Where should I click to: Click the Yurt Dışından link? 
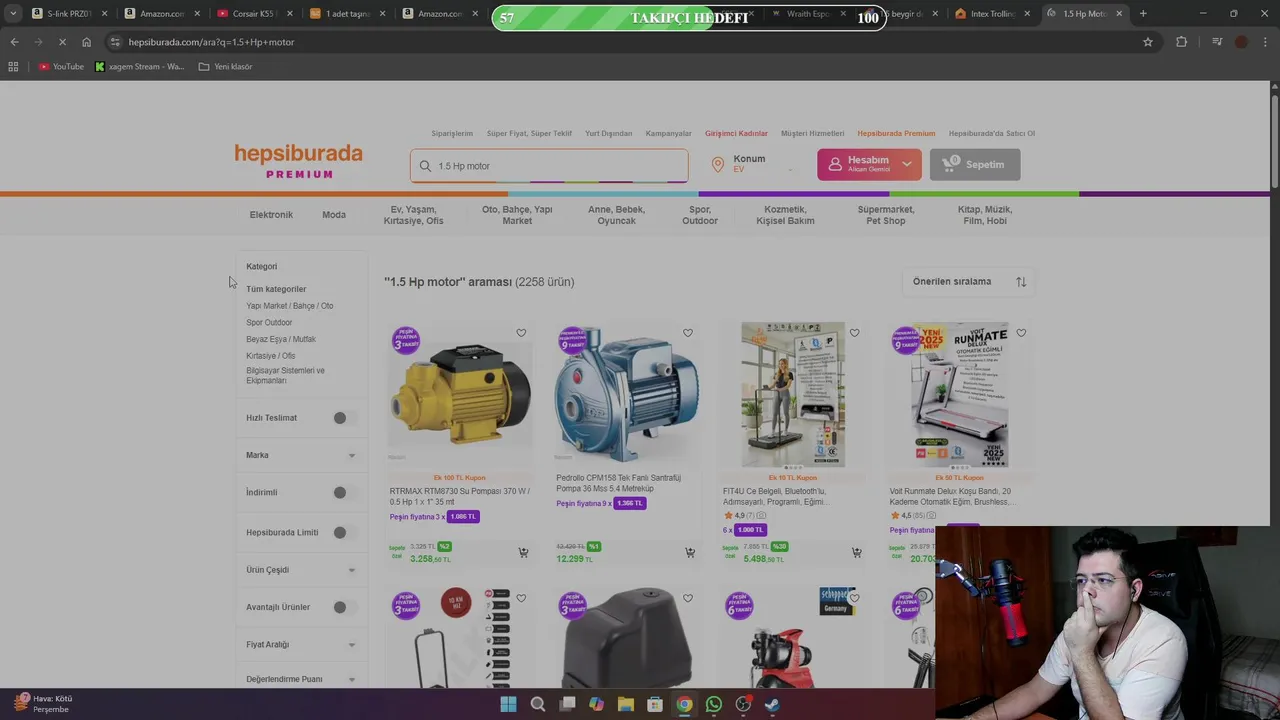[x=609, y=133]
